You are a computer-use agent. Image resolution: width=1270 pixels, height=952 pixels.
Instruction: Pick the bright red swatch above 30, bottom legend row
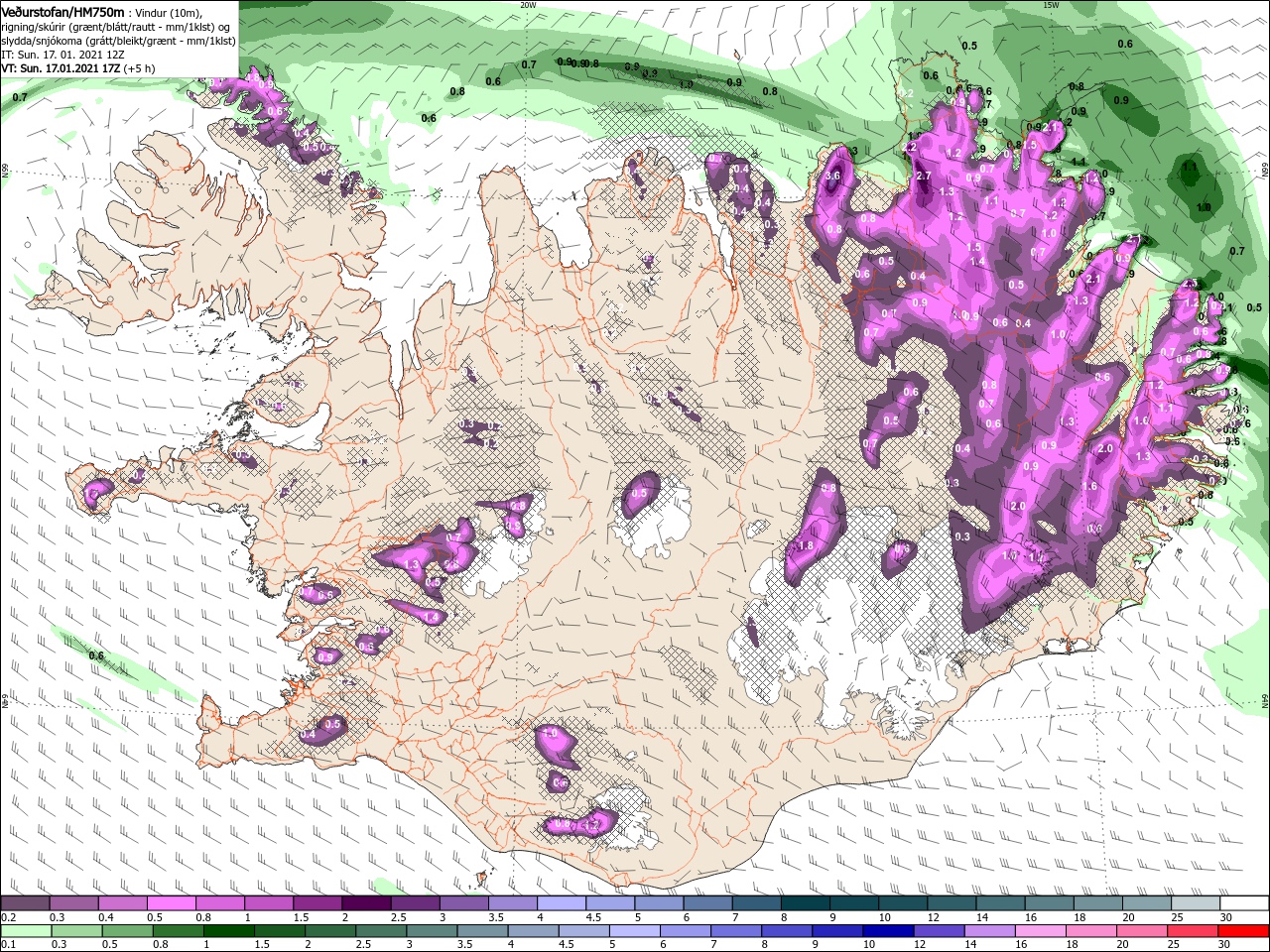pyautogui.click(x=1245, y=931)
